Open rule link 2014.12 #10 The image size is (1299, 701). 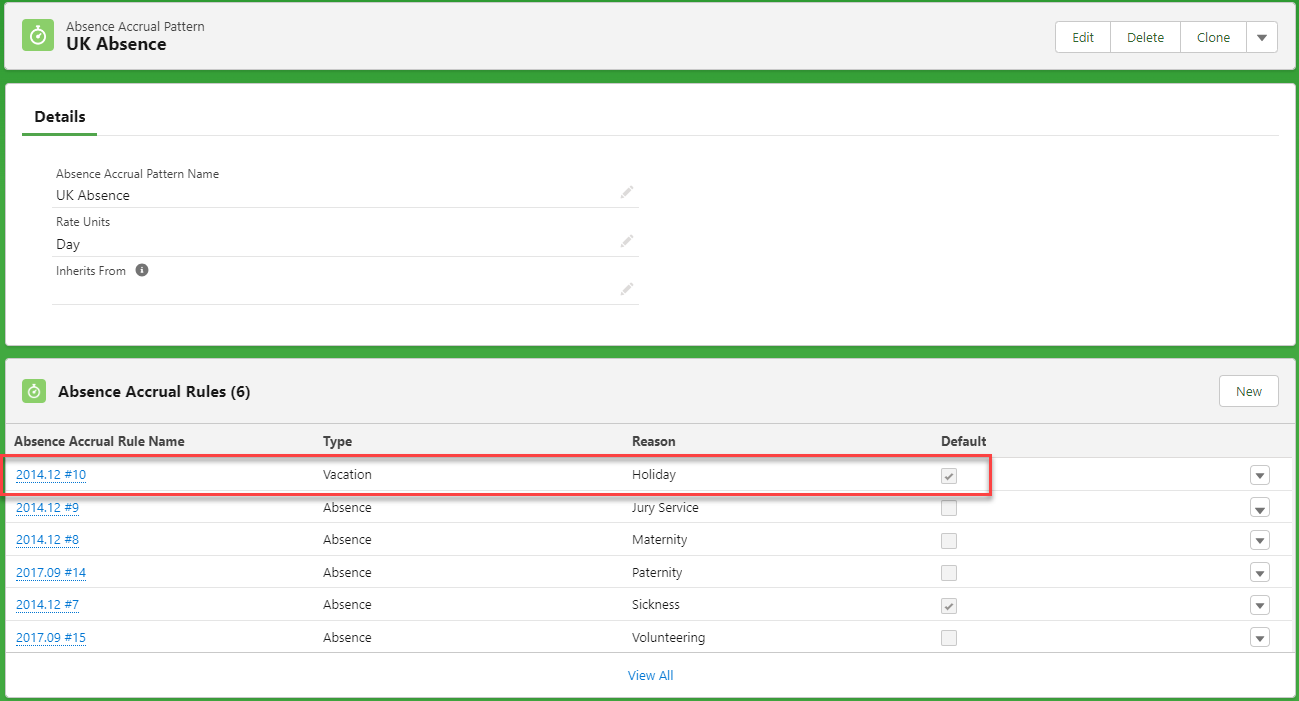pos(51,475)
